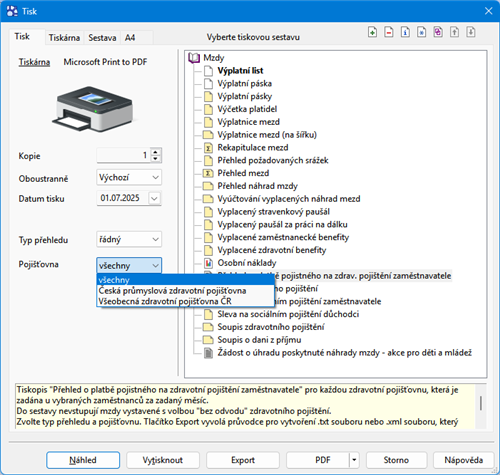Increase Kopie count with the up spinner
Image resolution: width=500 pixels, height=475 pixels.
[x=156, y=152]
